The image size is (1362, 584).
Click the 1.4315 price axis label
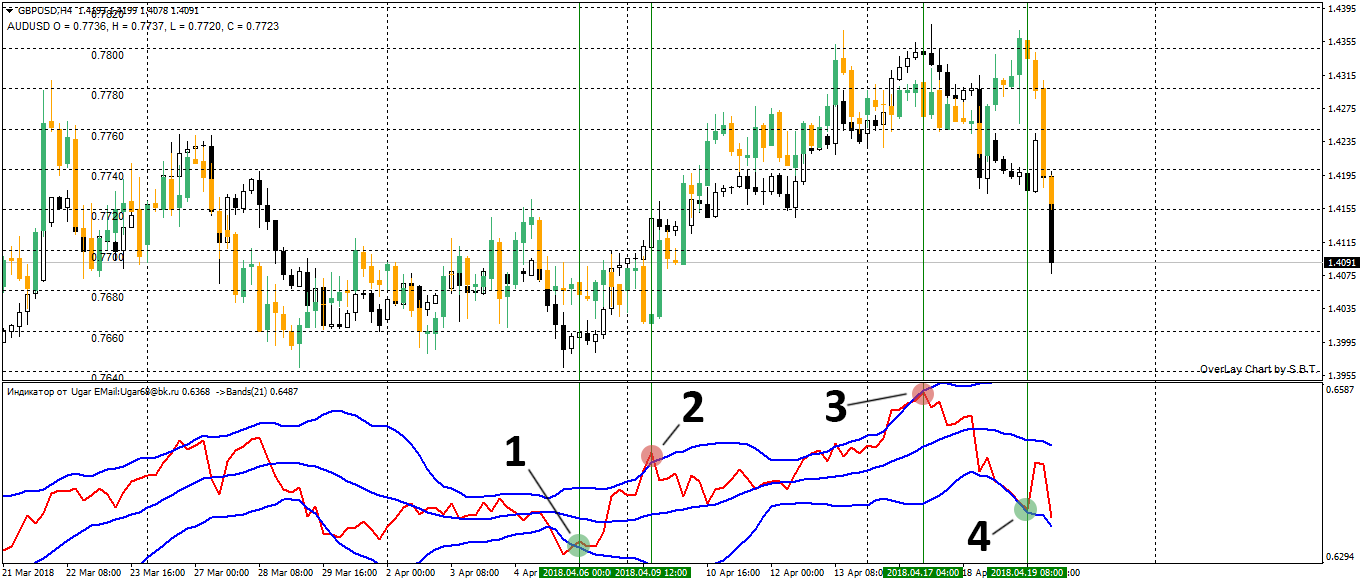click(x=1340, y=76)
